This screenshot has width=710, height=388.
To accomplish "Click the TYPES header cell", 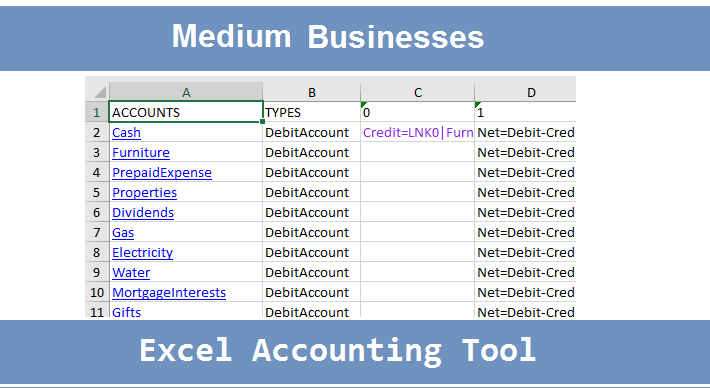I will tap(312, 112).
